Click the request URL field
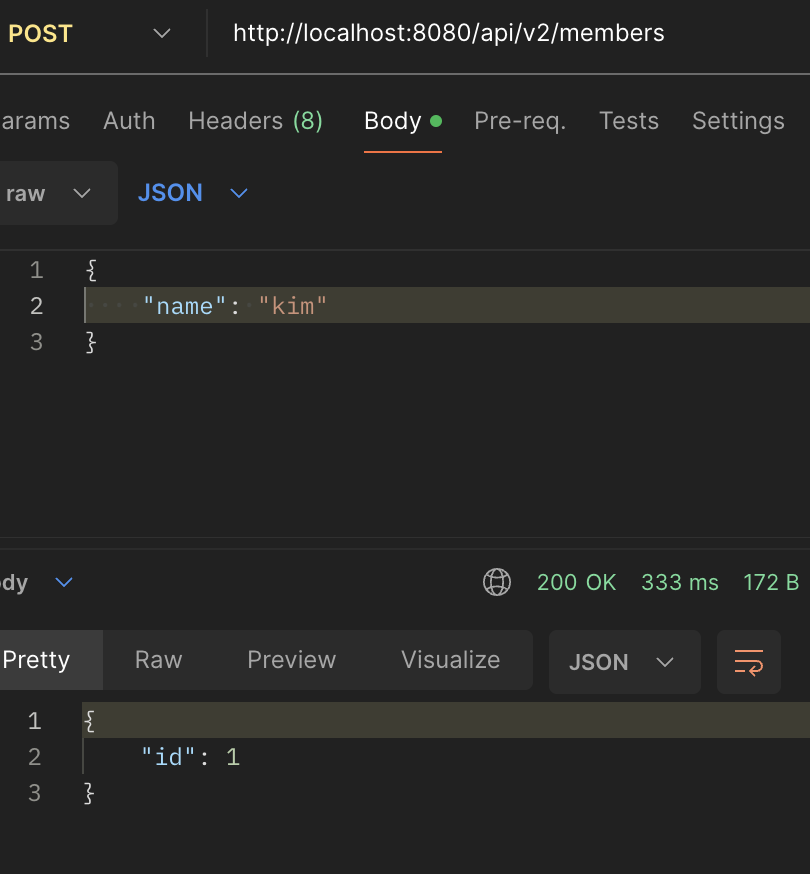Screen dimensions: 810x874 [x=448, y=33]
